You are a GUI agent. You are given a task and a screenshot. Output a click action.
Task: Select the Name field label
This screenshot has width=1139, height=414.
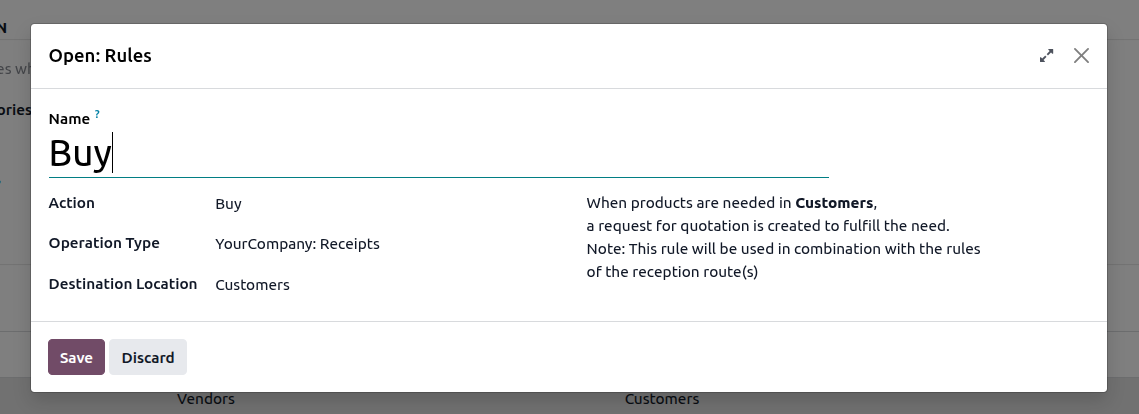pos(69,118)
